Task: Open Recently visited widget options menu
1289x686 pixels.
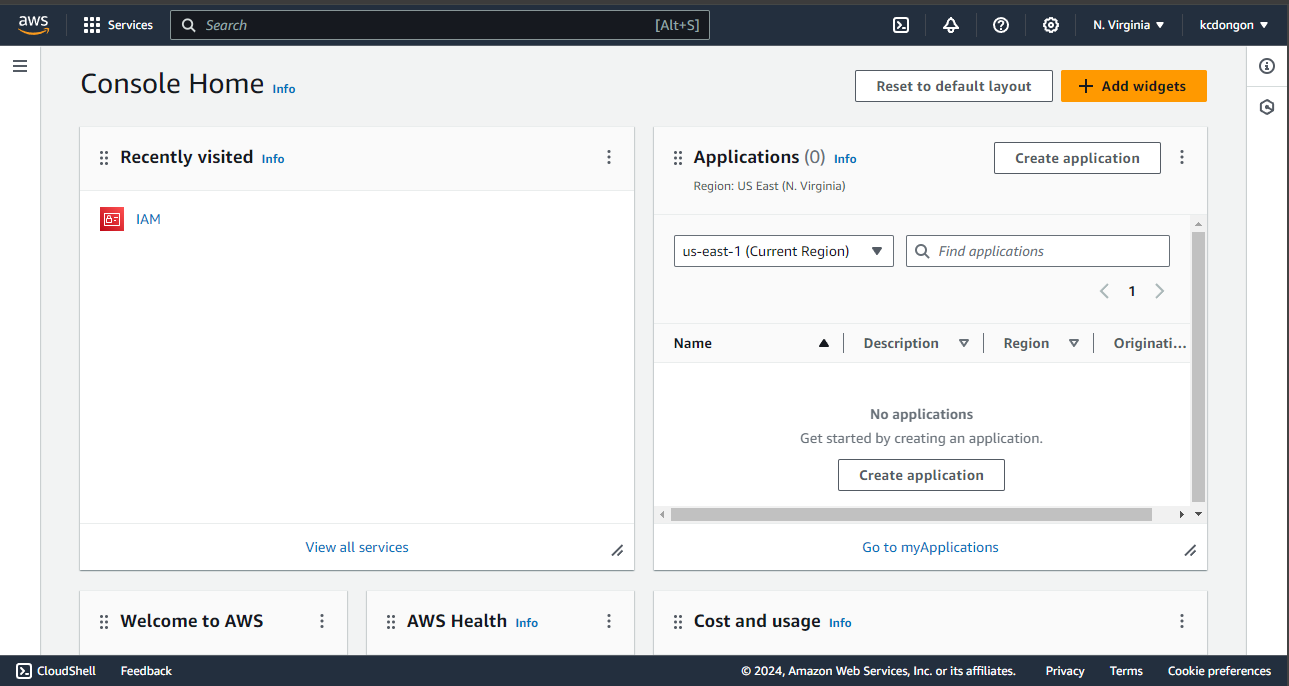Action: (x=609, y=157)
